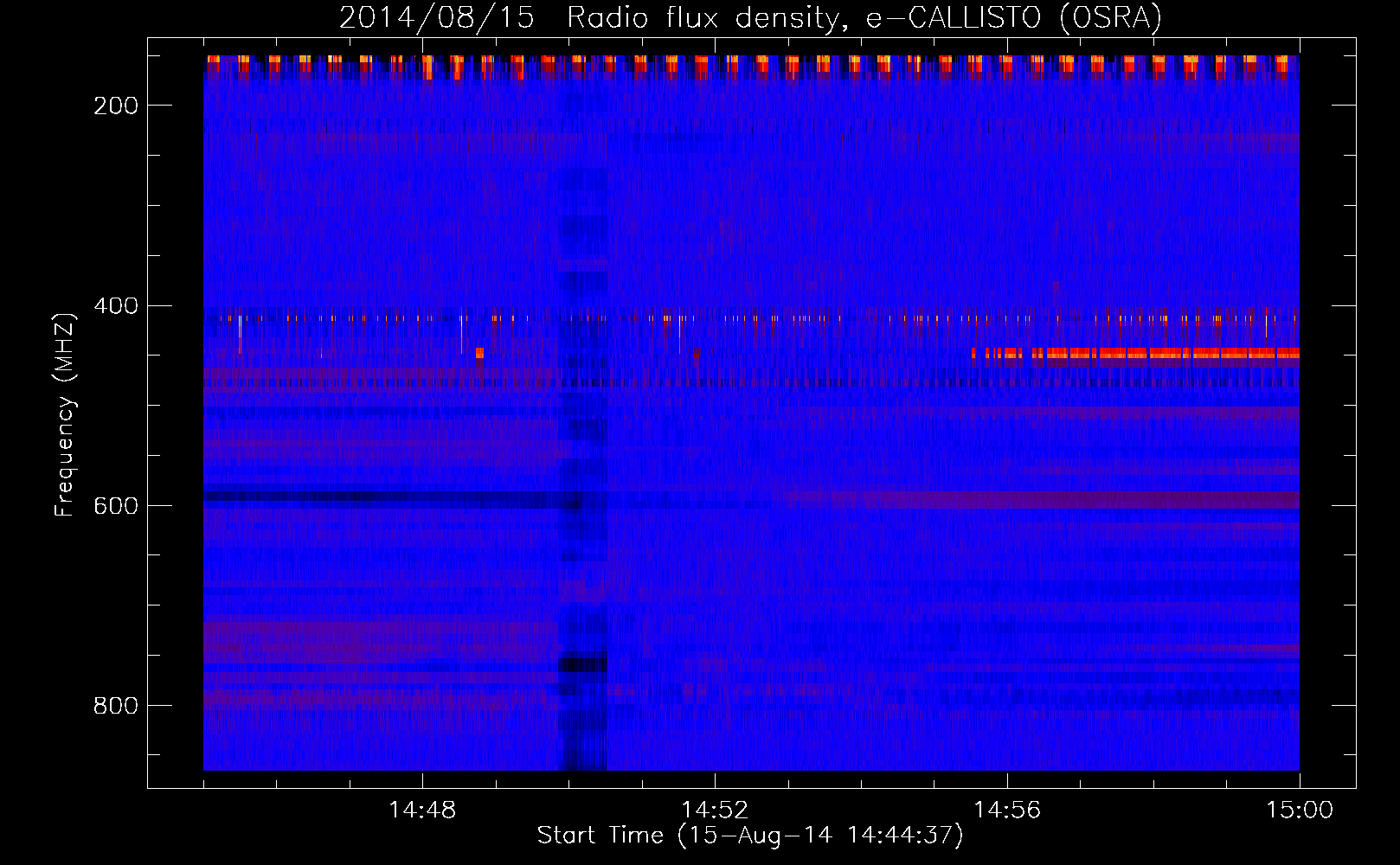Click the "800" frequency tick label
The width and height of the screenshot is (1400, 865).
pos(116,706)
